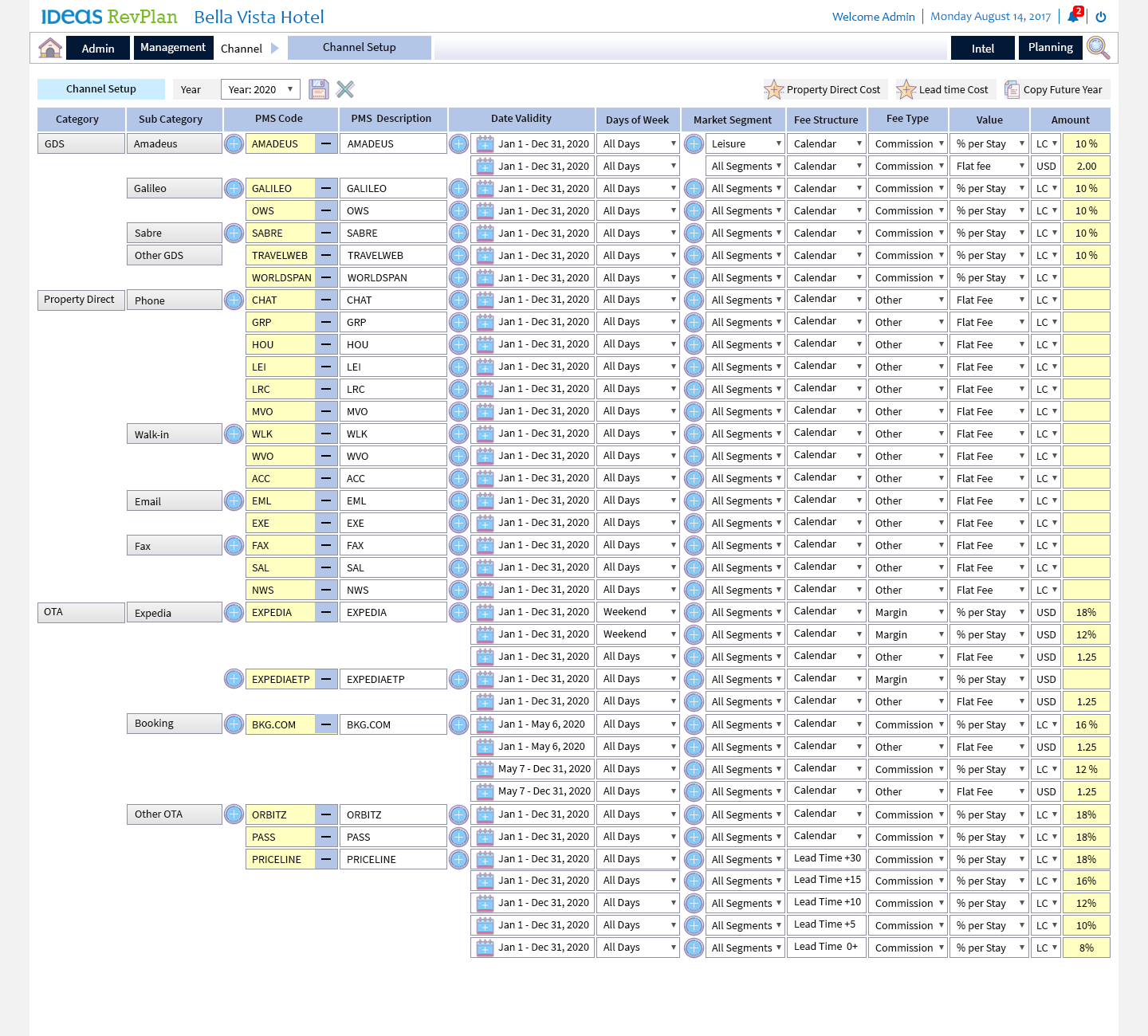Open the Intel tab
This screenshot has height=1036, width=1148.
[982, 49]
